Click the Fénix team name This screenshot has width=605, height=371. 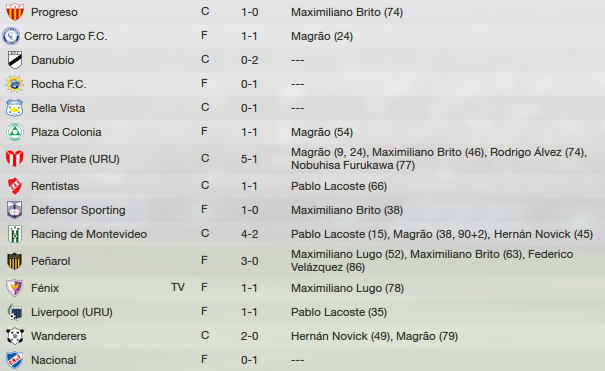(x=45, y=288)
